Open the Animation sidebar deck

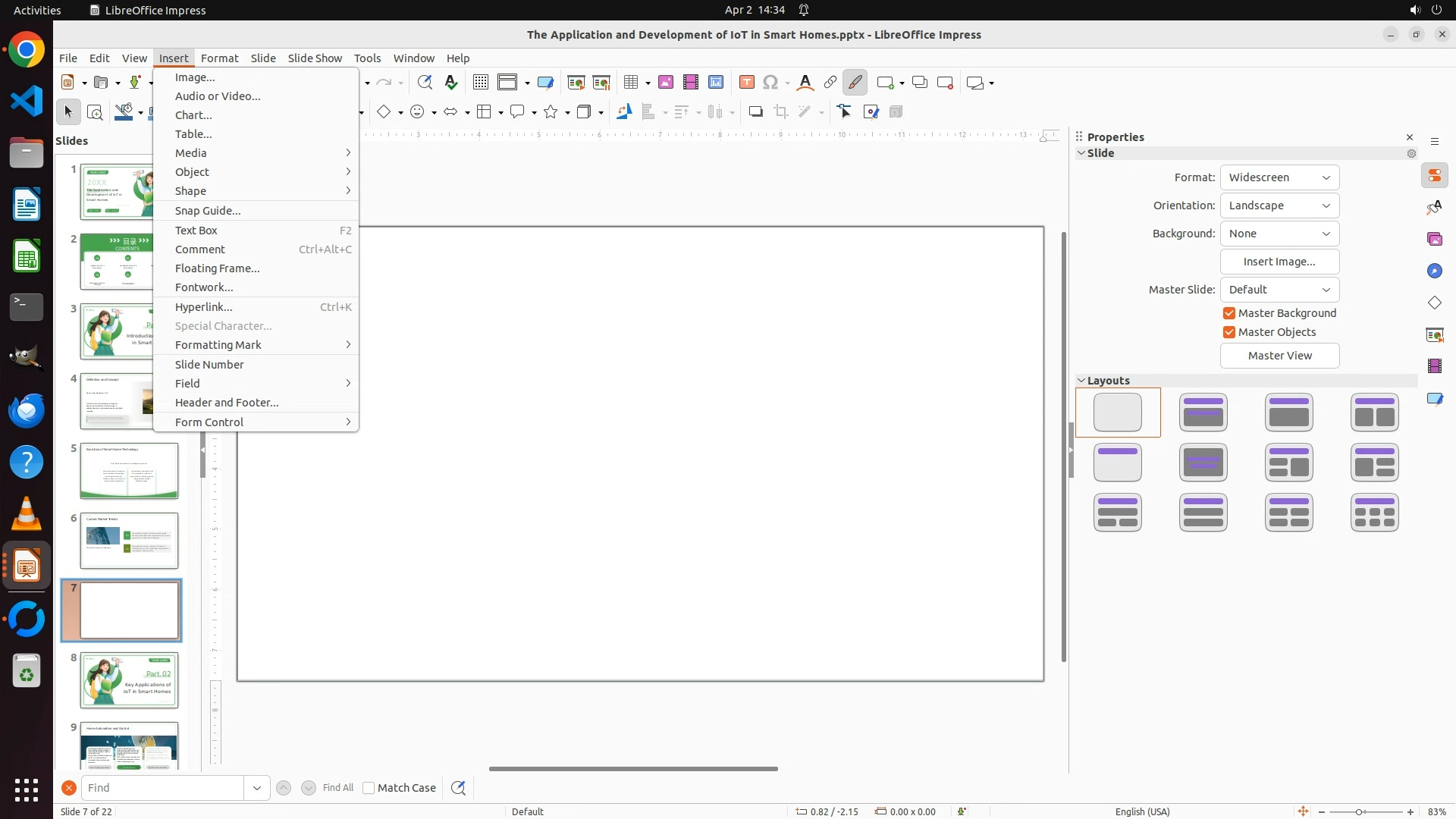(1435, 367)
